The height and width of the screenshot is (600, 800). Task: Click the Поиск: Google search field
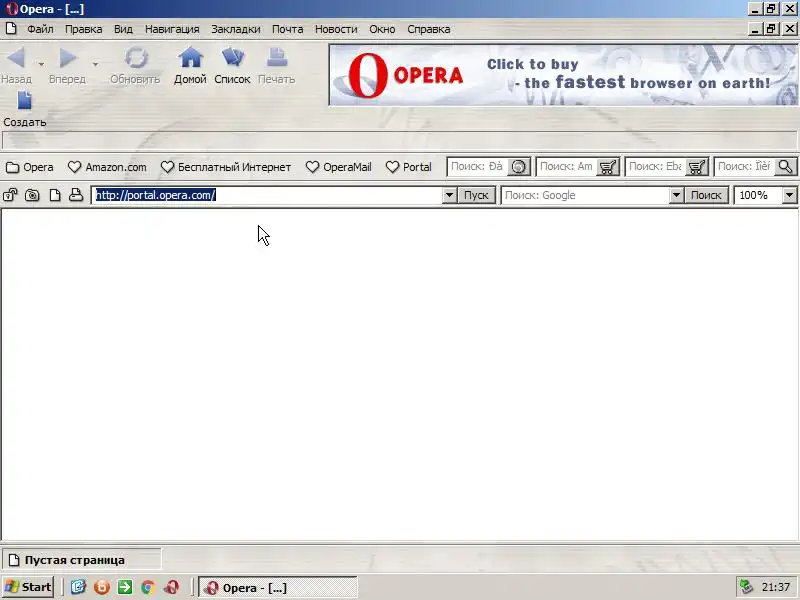pyautogui.click(x=585, y=195)
